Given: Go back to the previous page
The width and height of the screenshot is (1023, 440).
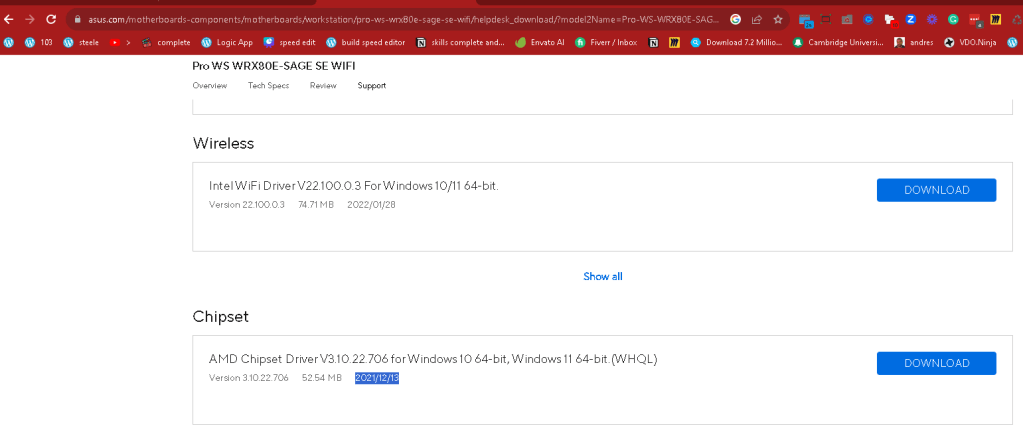Looking at the screenshot, I should (8, 20).
